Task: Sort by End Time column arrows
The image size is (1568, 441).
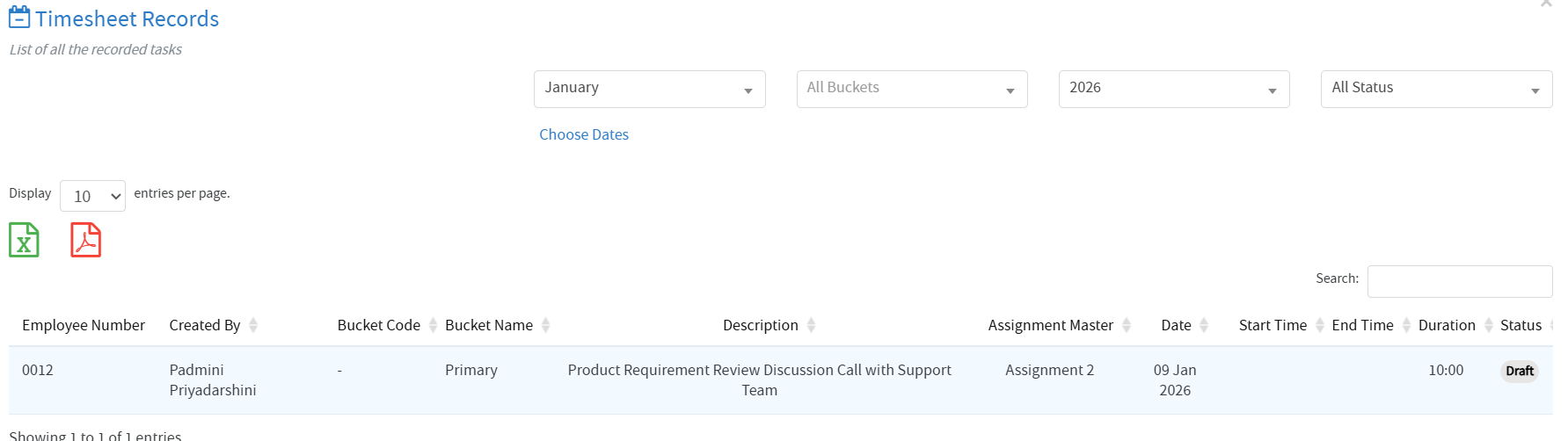Action: pyautogui.click(x=1406, y=326)
